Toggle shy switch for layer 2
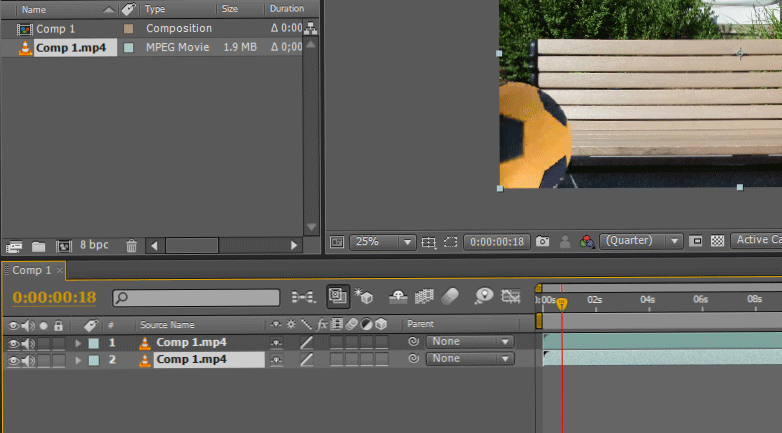 (x=276, y=360)
